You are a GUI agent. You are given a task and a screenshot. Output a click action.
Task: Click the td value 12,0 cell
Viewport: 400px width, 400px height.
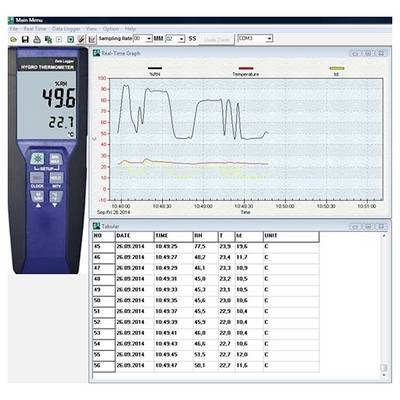[x=249, y=355]
